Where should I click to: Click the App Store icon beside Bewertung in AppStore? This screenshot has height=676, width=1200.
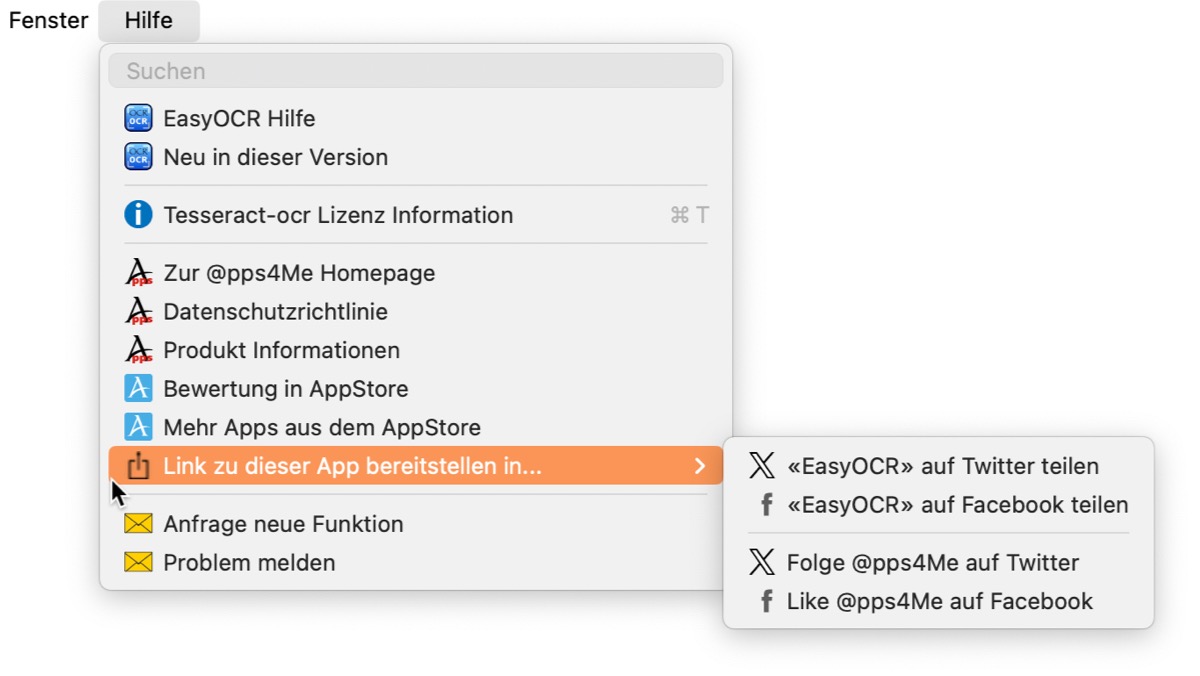[138, 388]
